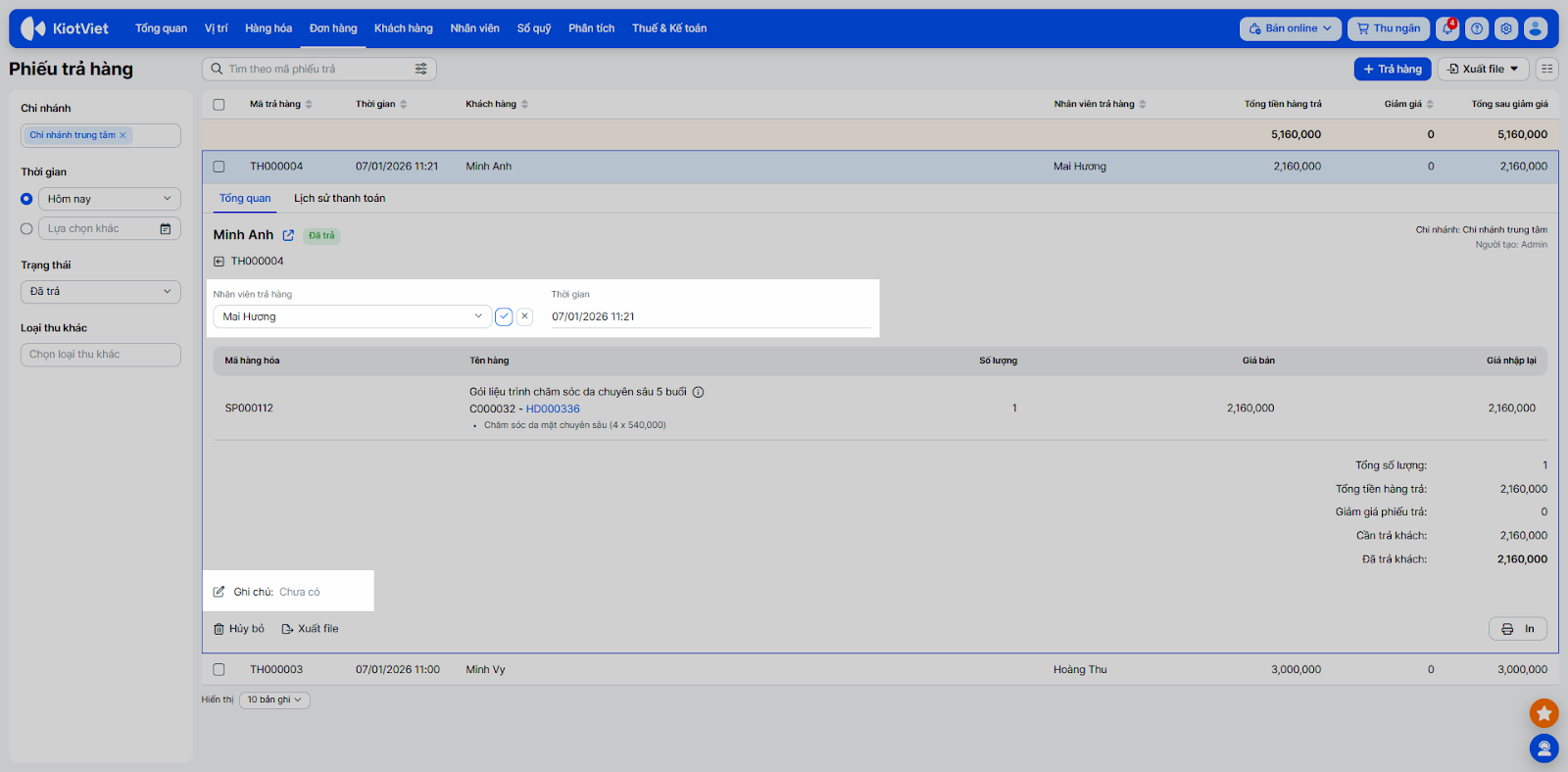Tick the TH000004 row checkbox

coord(219,167)
